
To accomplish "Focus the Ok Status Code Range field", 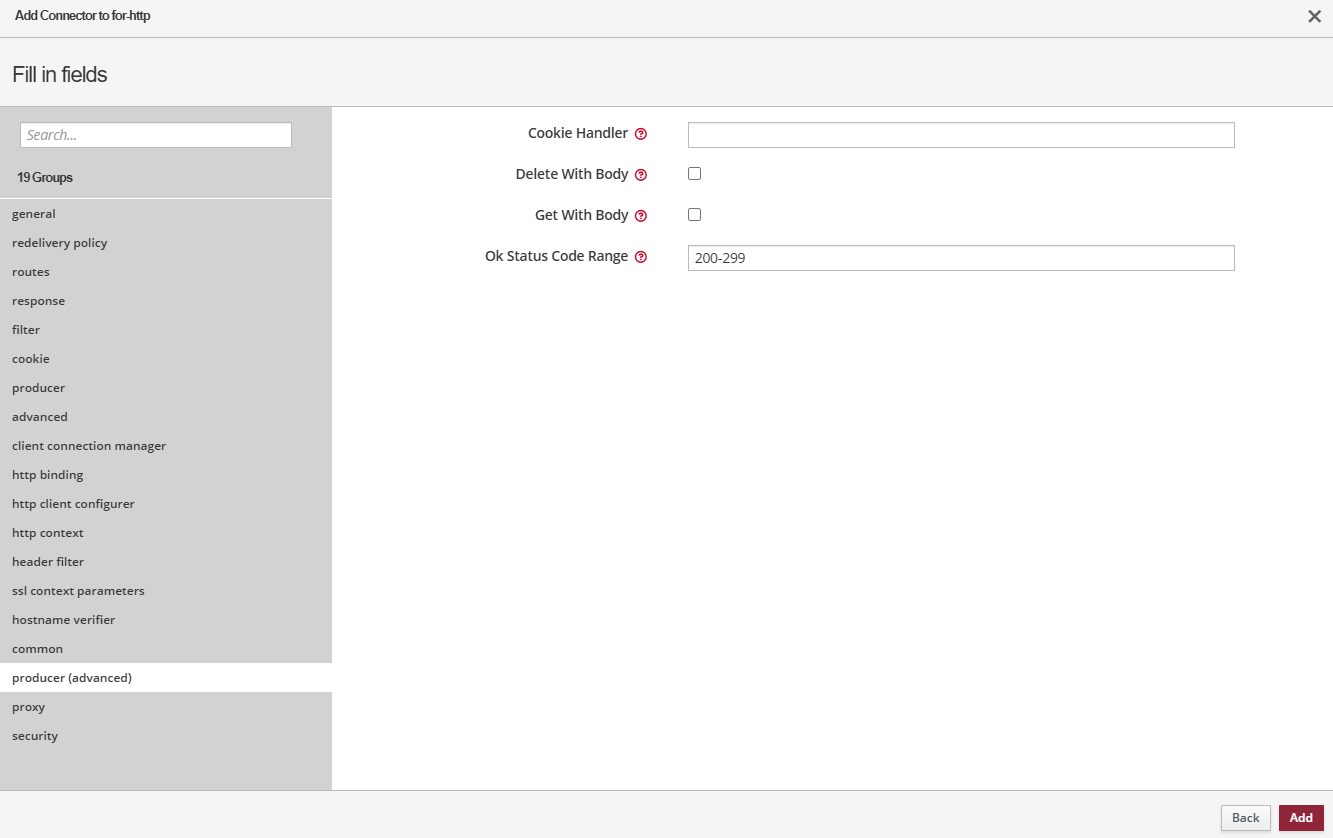I will click(960, 258).
